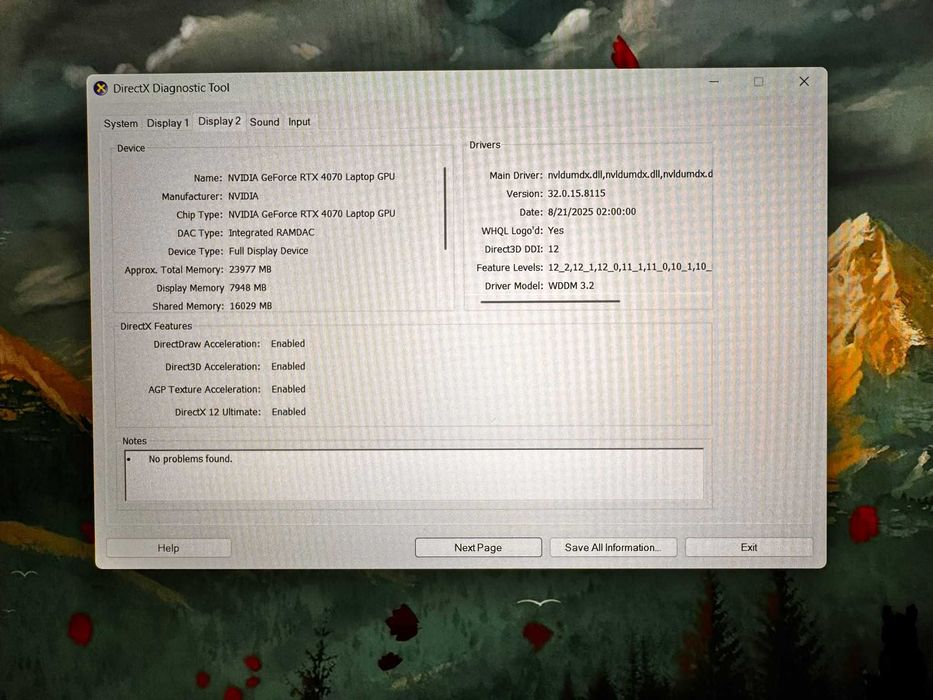Click the Drivers panel horizontal scrollbar

[550, 301]
